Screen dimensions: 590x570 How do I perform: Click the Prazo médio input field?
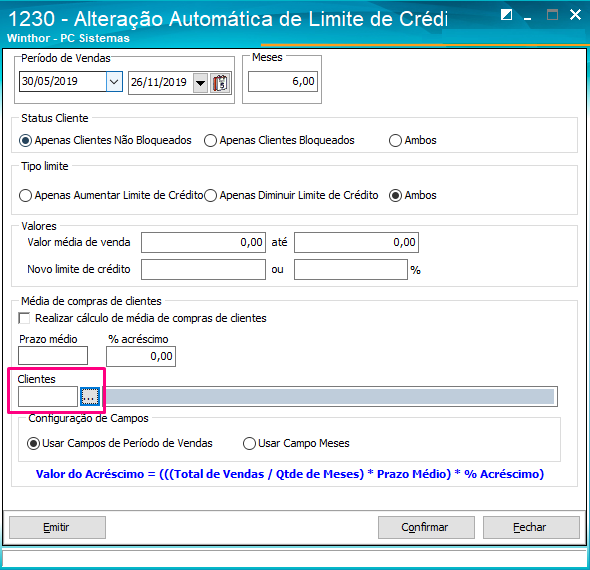(x=53, y=356)
